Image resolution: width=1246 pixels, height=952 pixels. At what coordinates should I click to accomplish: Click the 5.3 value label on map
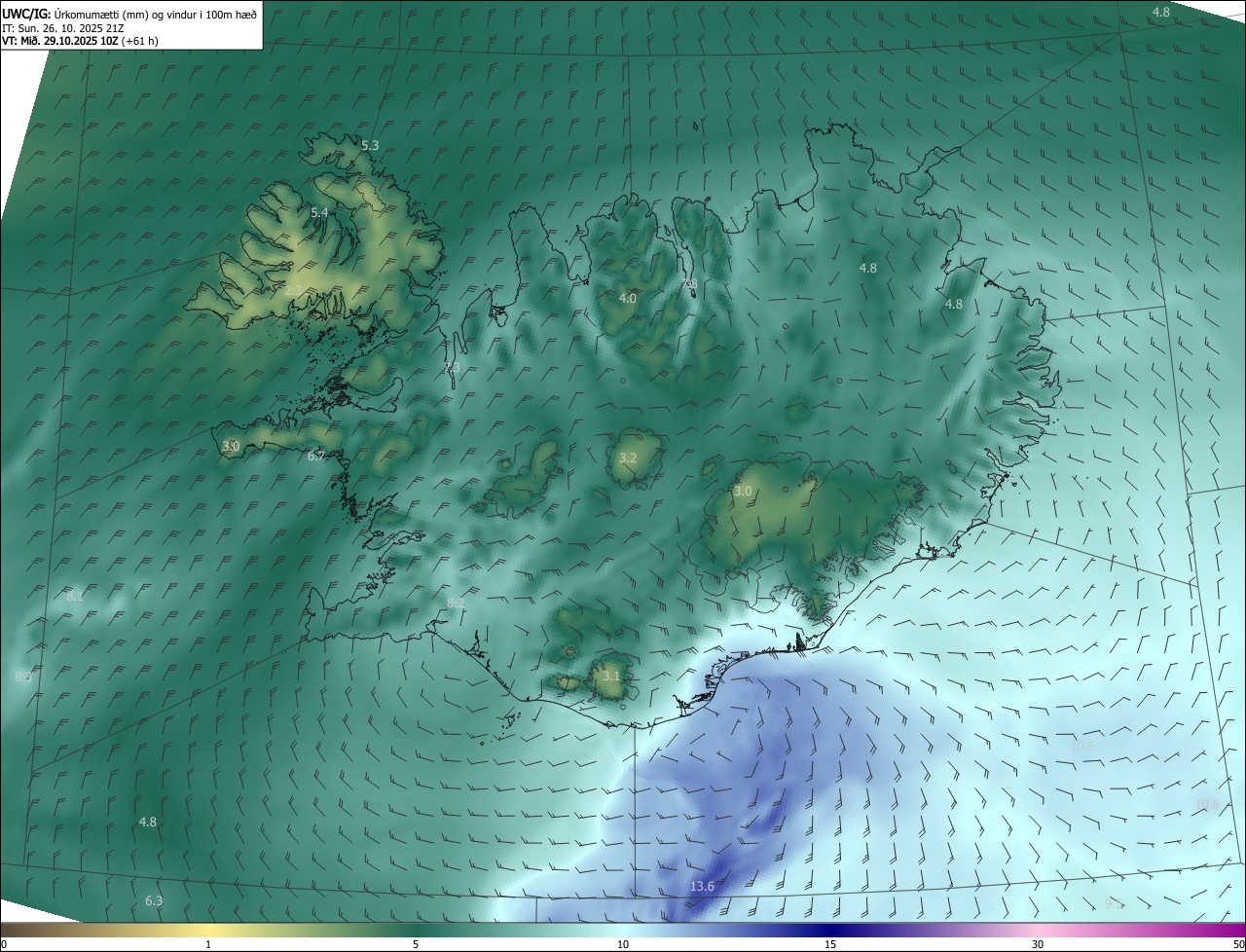click(370, 145)
